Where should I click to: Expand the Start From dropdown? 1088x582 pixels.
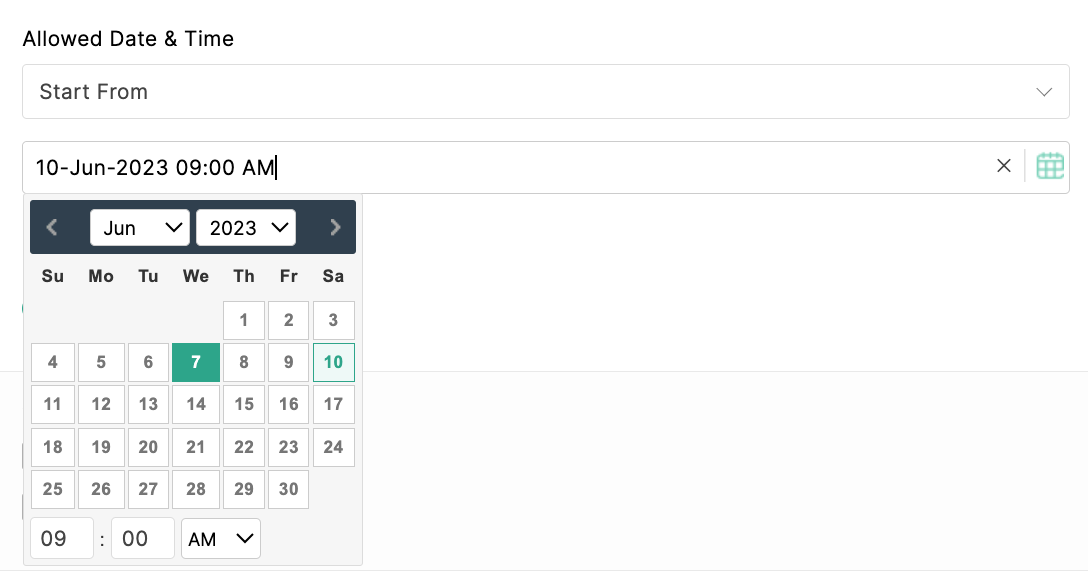point(546,92)
